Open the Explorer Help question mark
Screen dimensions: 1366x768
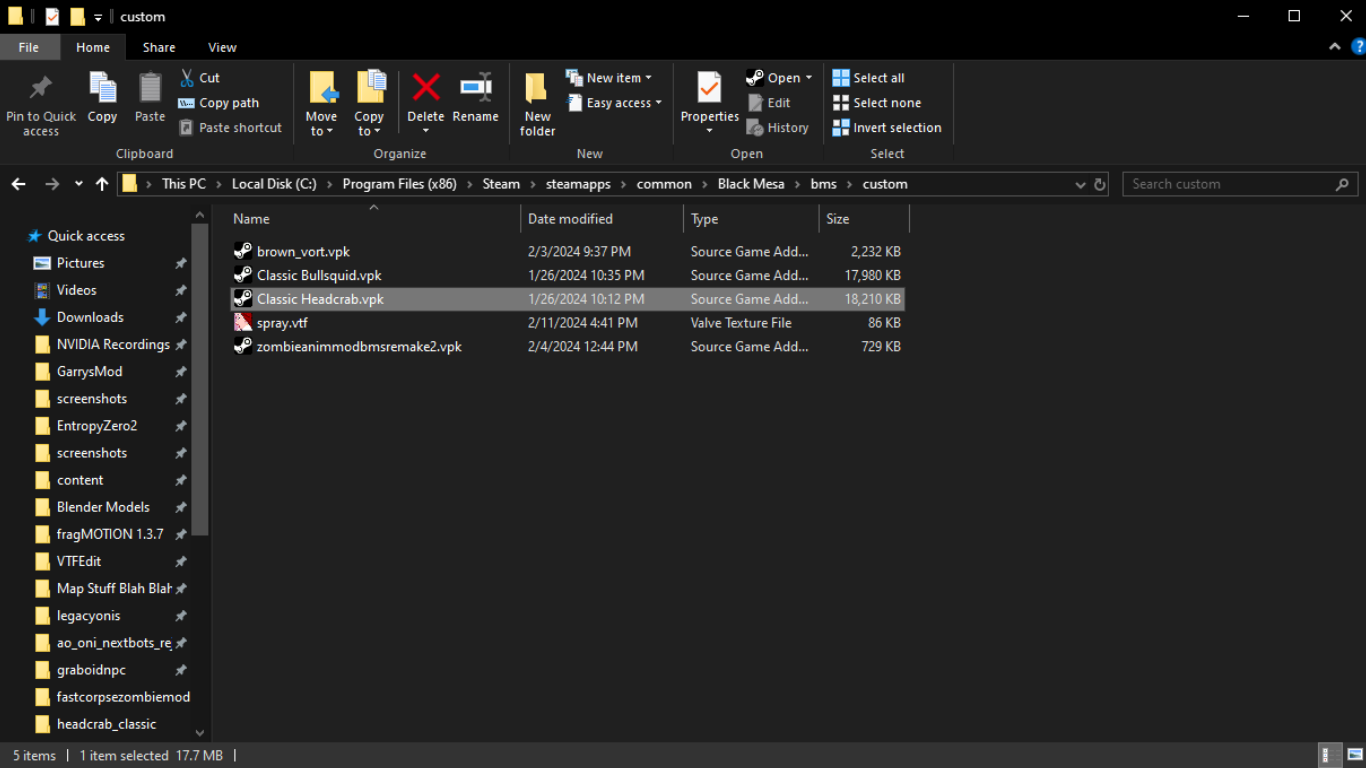(x=1358, y=47)
